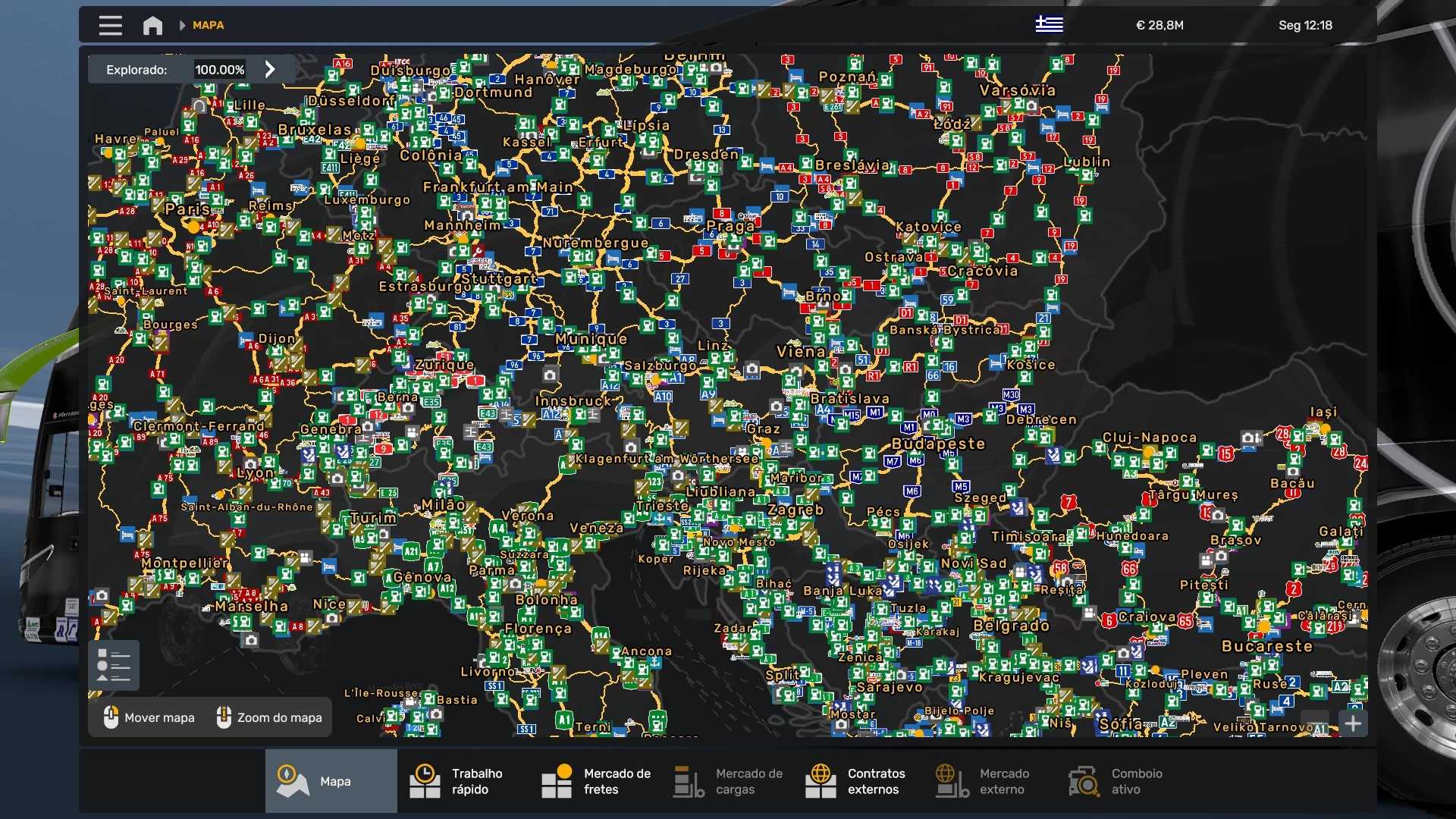This screenshot has width=1456, height=819.
Task: Click the Contratos externos globe icon
Action: pos(821,781)
